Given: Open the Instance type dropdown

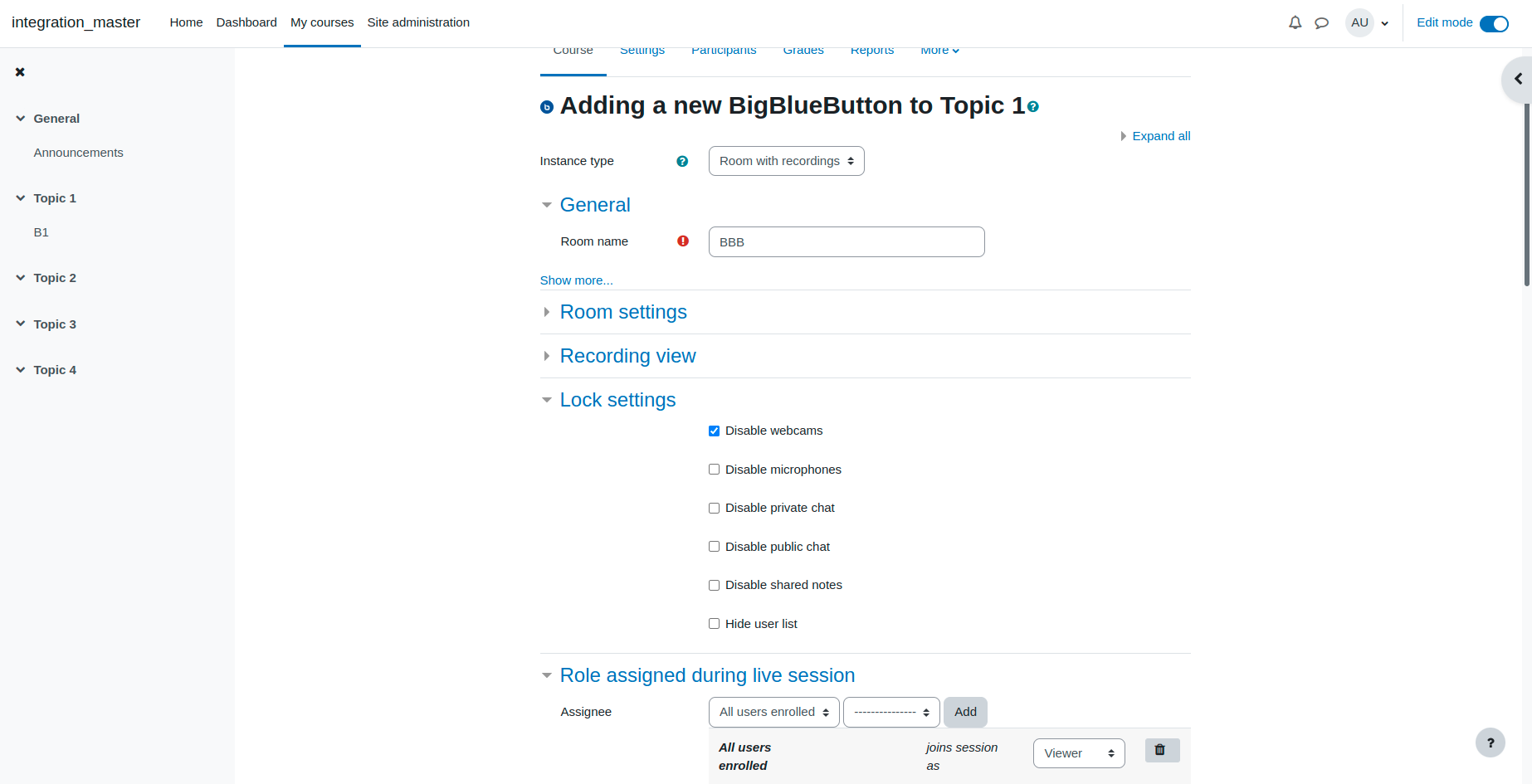Looking at the screenshot, I should 786,161.
